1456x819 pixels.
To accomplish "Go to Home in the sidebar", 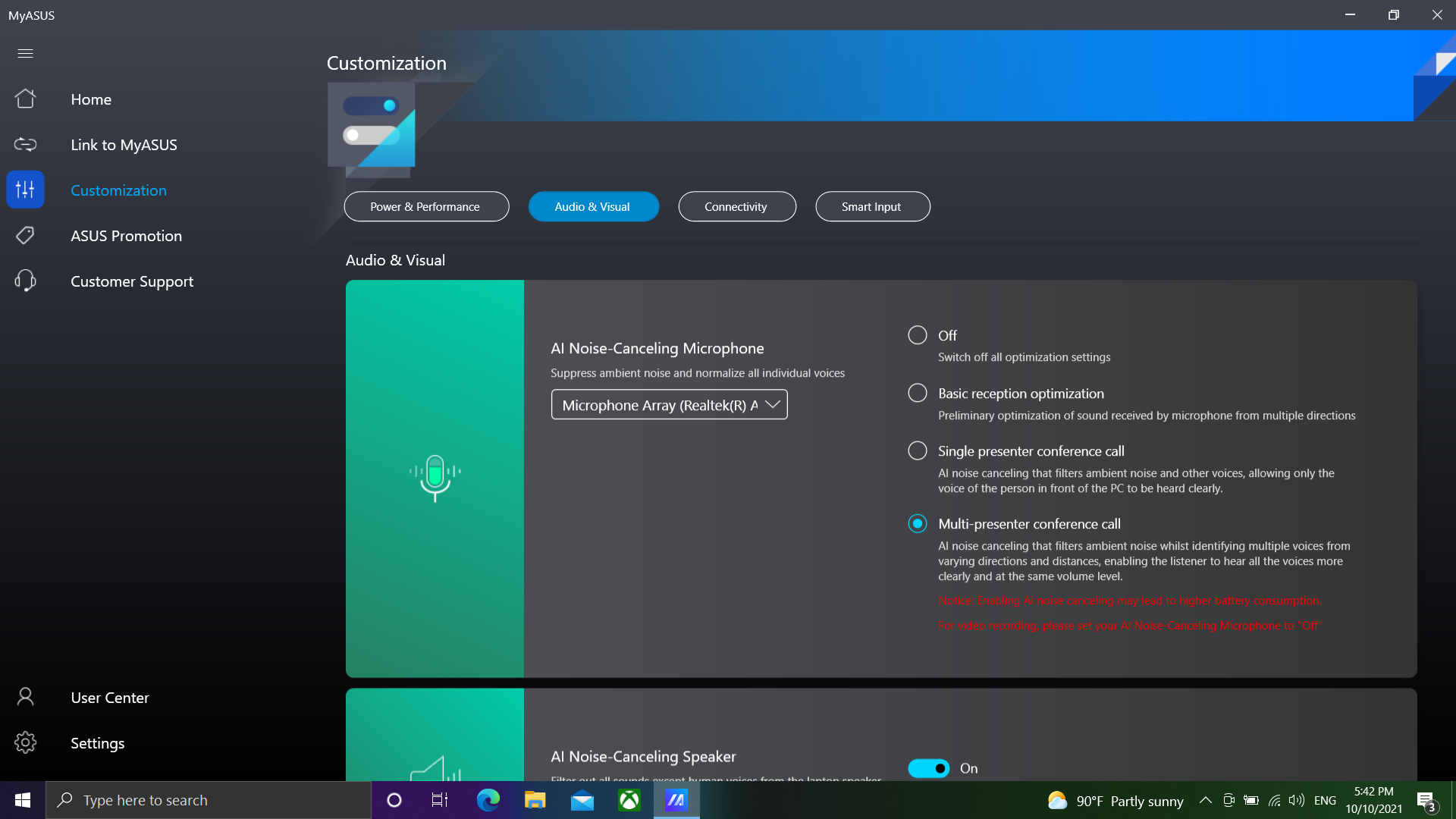I will pos(91,99).
